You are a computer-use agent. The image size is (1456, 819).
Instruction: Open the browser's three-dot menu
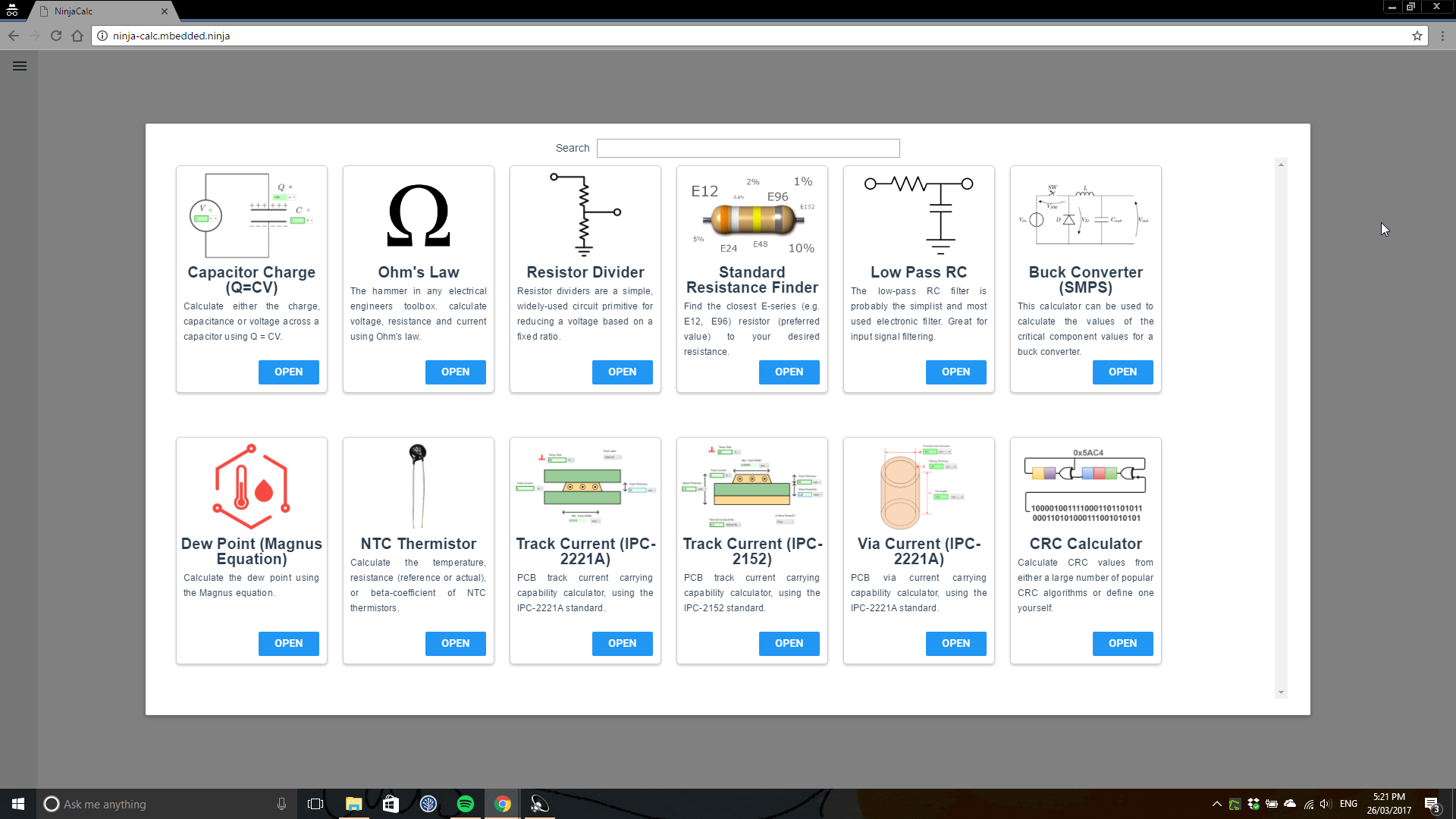(1443, 36)
